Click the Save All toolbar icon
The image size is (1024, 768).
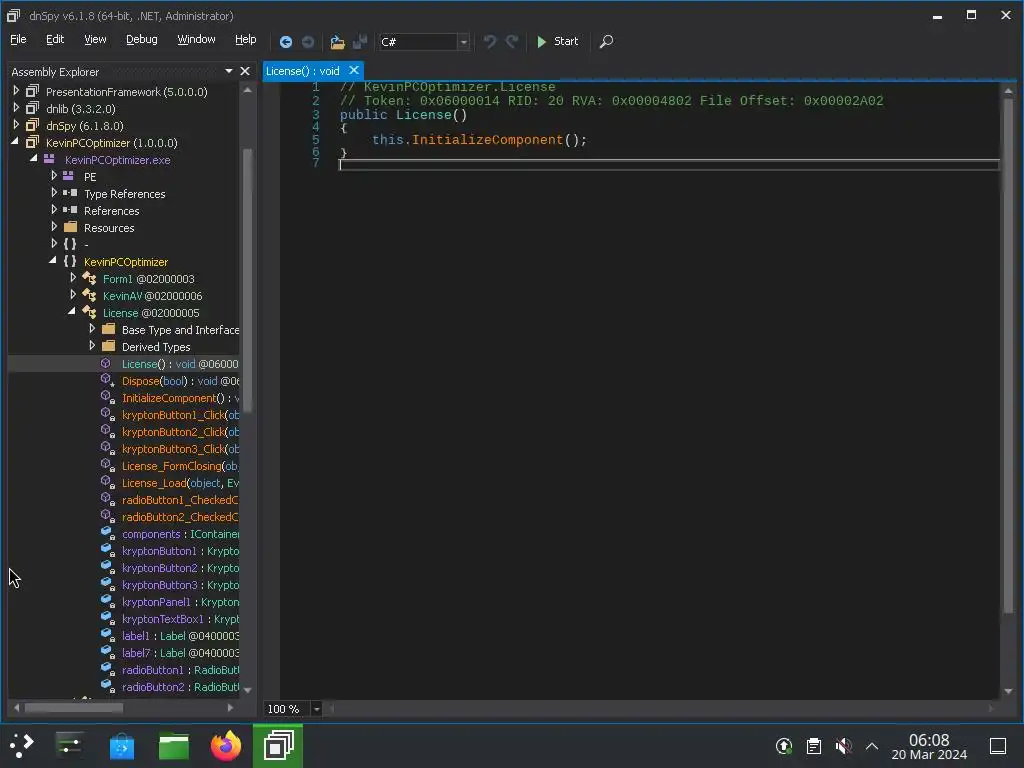tap(360, 42)
